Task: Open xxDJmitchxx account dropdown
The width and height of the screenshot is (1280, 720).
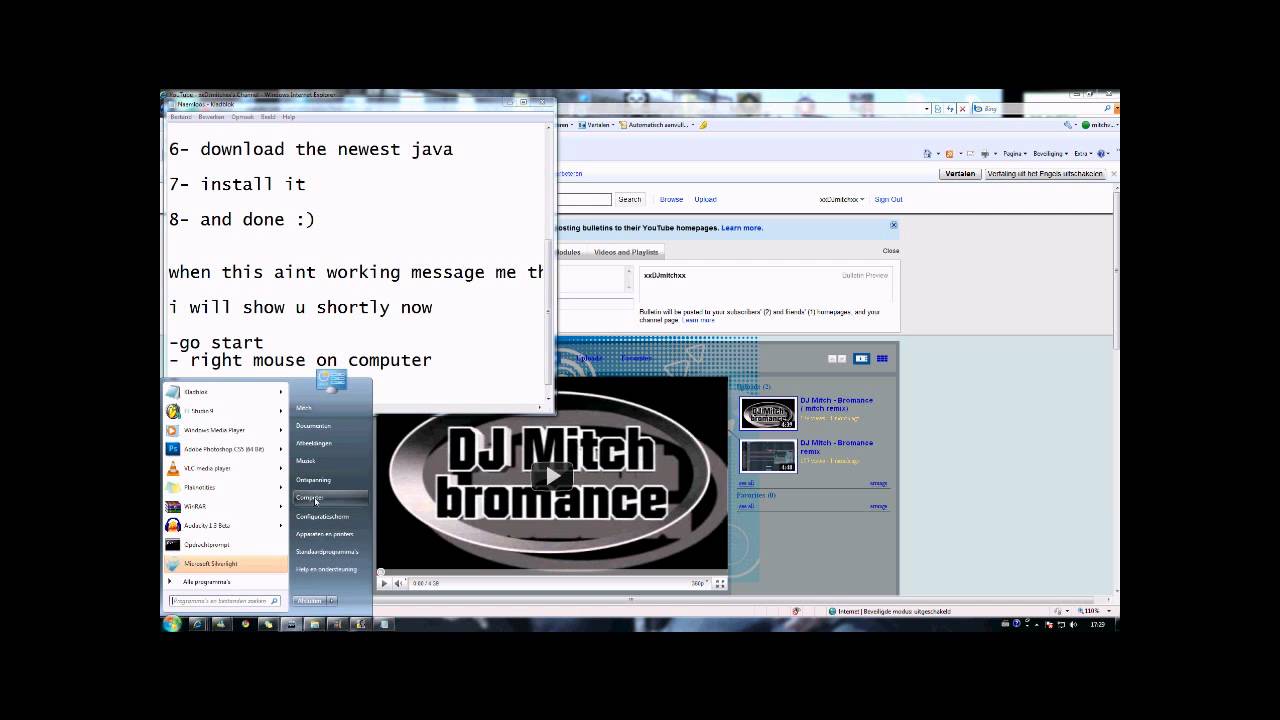Action: tap(842, 199)
